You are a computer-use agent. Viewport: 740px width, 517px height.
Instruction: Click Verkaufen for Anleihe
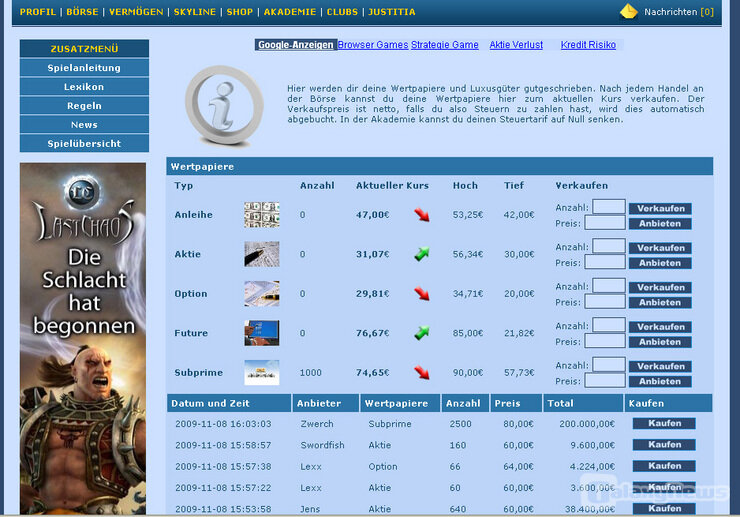pyautogui.click(x=661, y=208)
